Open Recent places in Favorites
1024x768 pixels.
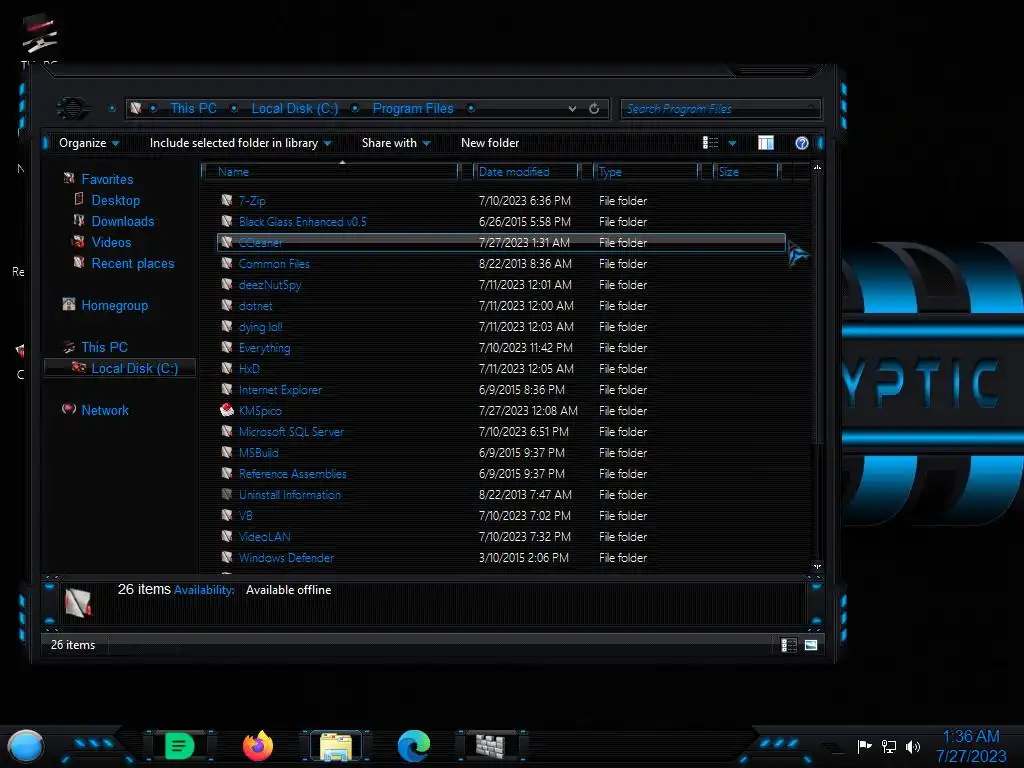(x=133, y=263)
